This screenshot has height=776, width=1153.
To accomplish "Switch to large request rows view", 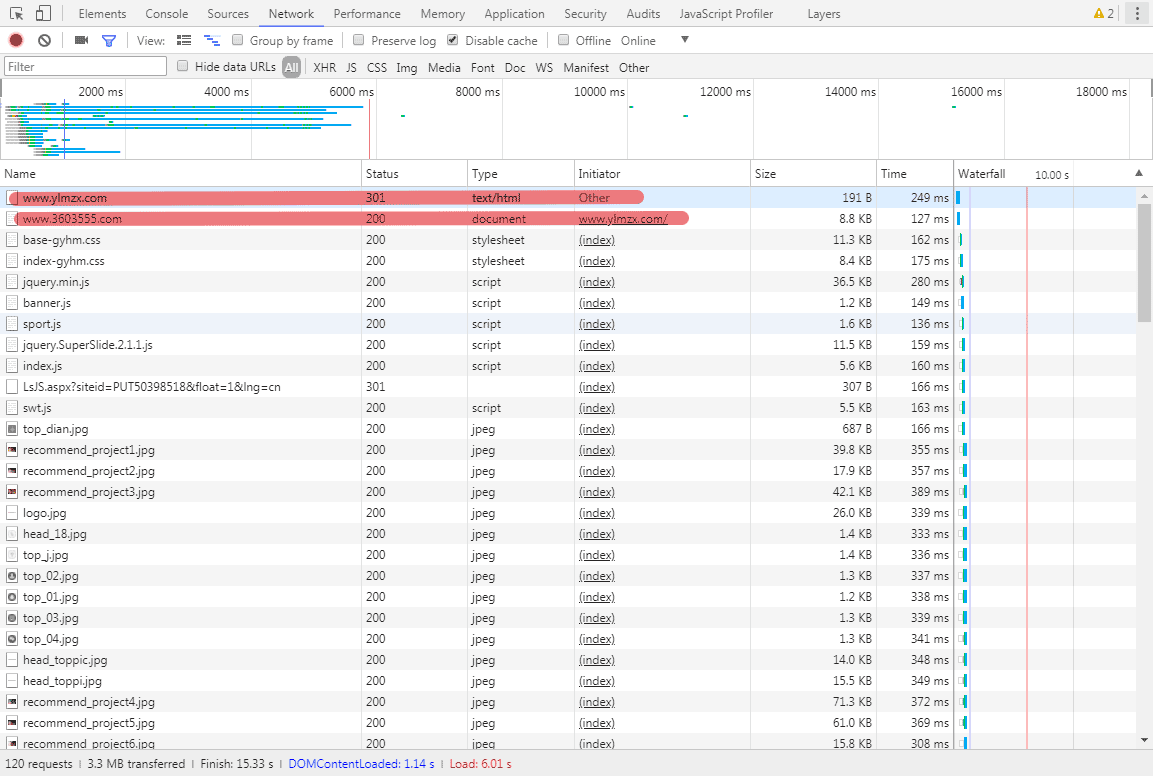I will click(184, 40).
